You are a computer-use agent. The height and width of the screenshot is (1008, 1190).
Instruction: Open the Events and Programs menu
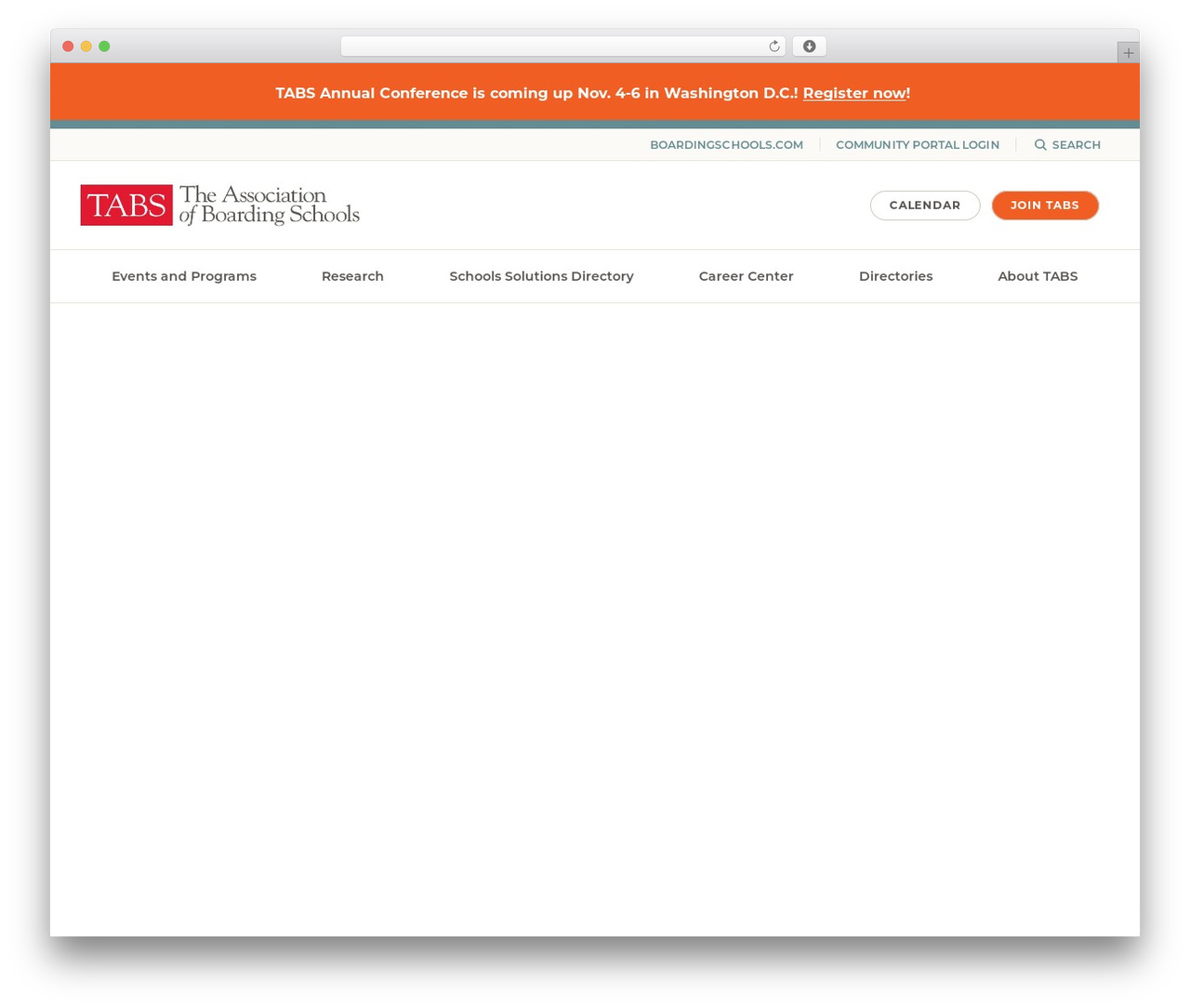[184, 276]
